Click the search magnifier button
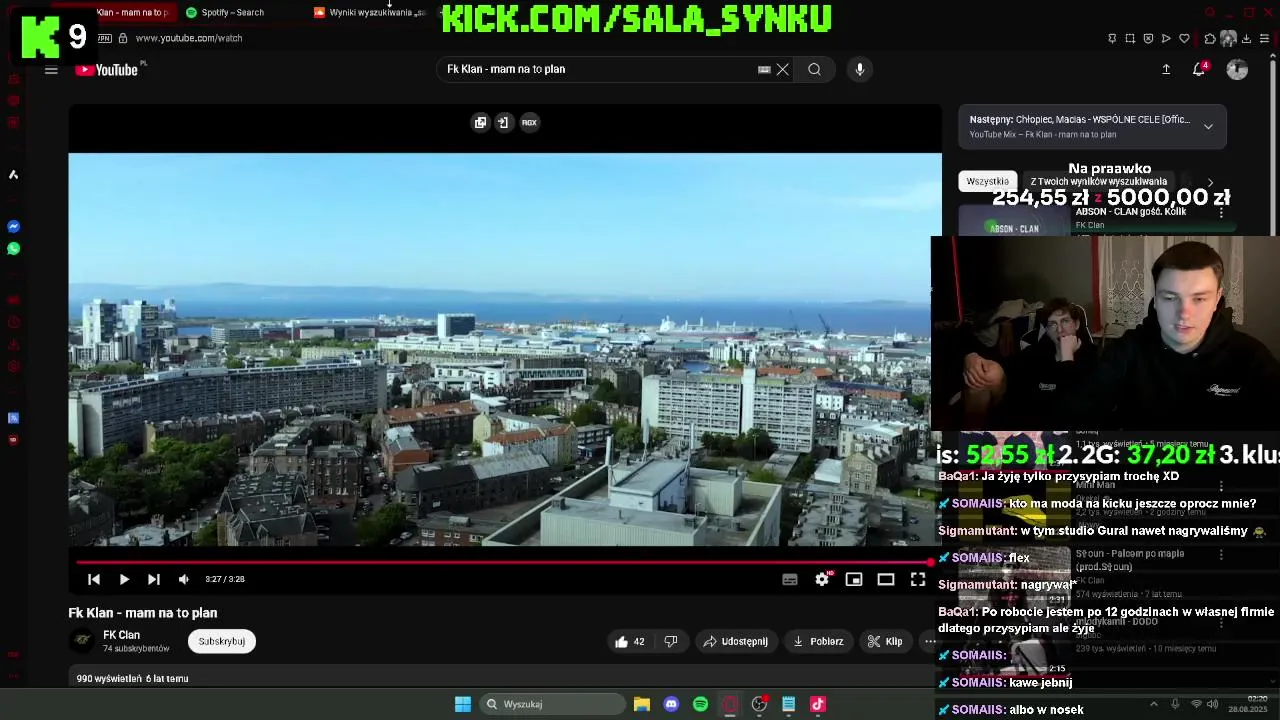 pyautogui.click(x=815, y=69)
